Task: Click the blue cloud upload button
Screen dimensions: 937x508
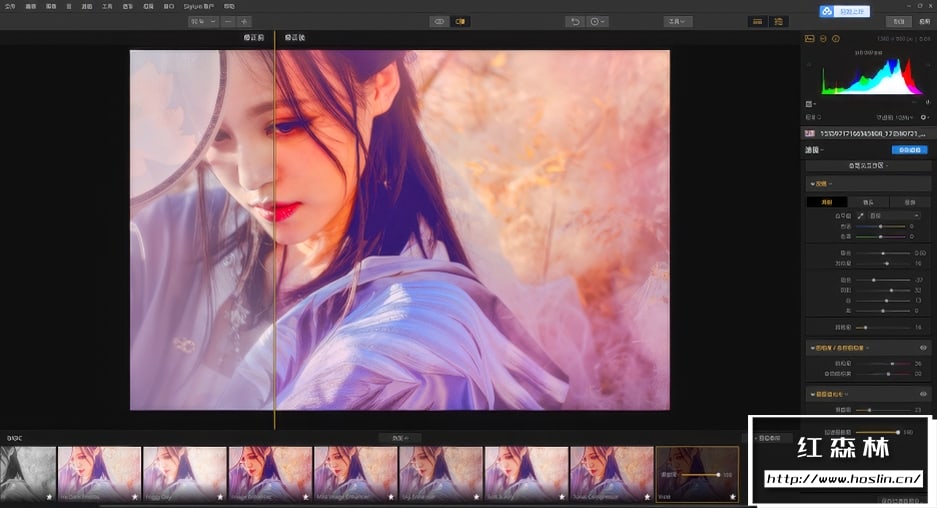Action: (x=844, y=11)
